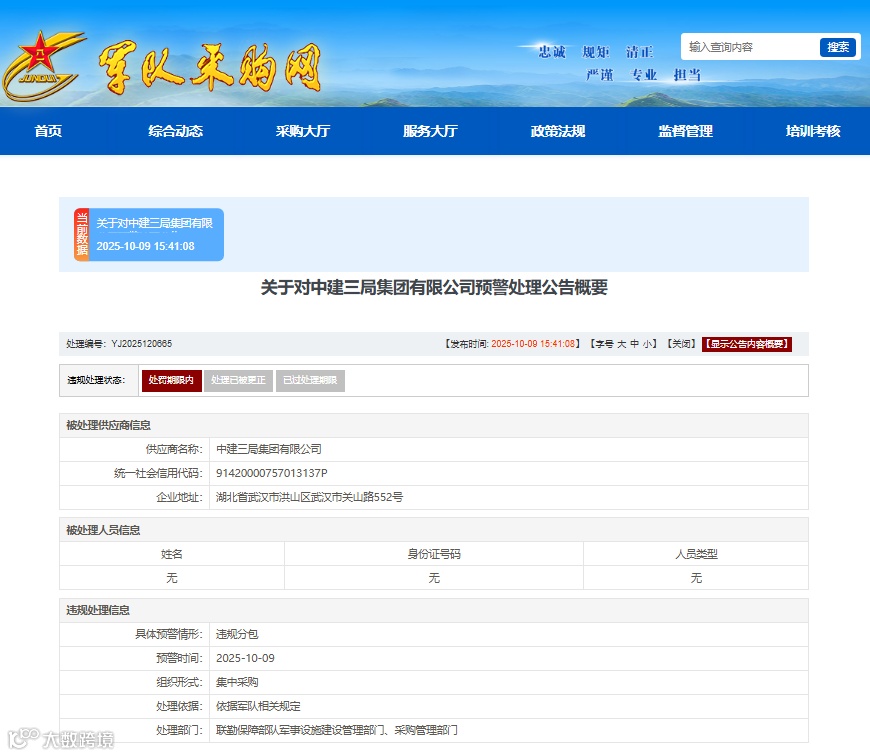Click the handling number YJ2025120665
The height and width of the screenshot is (756, 870).
(141, 344)
